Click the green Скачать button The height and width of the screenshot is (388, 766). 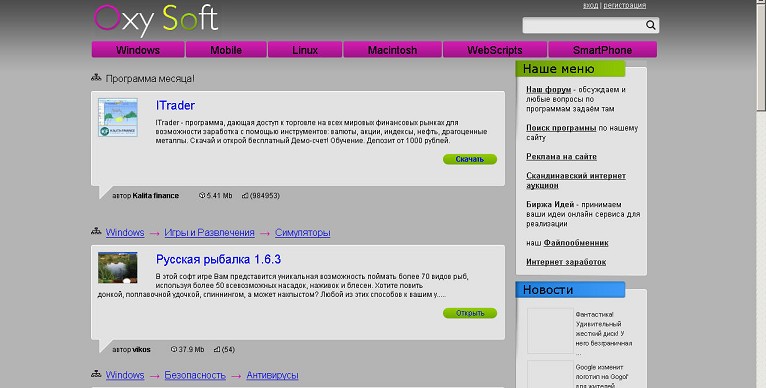469,159
